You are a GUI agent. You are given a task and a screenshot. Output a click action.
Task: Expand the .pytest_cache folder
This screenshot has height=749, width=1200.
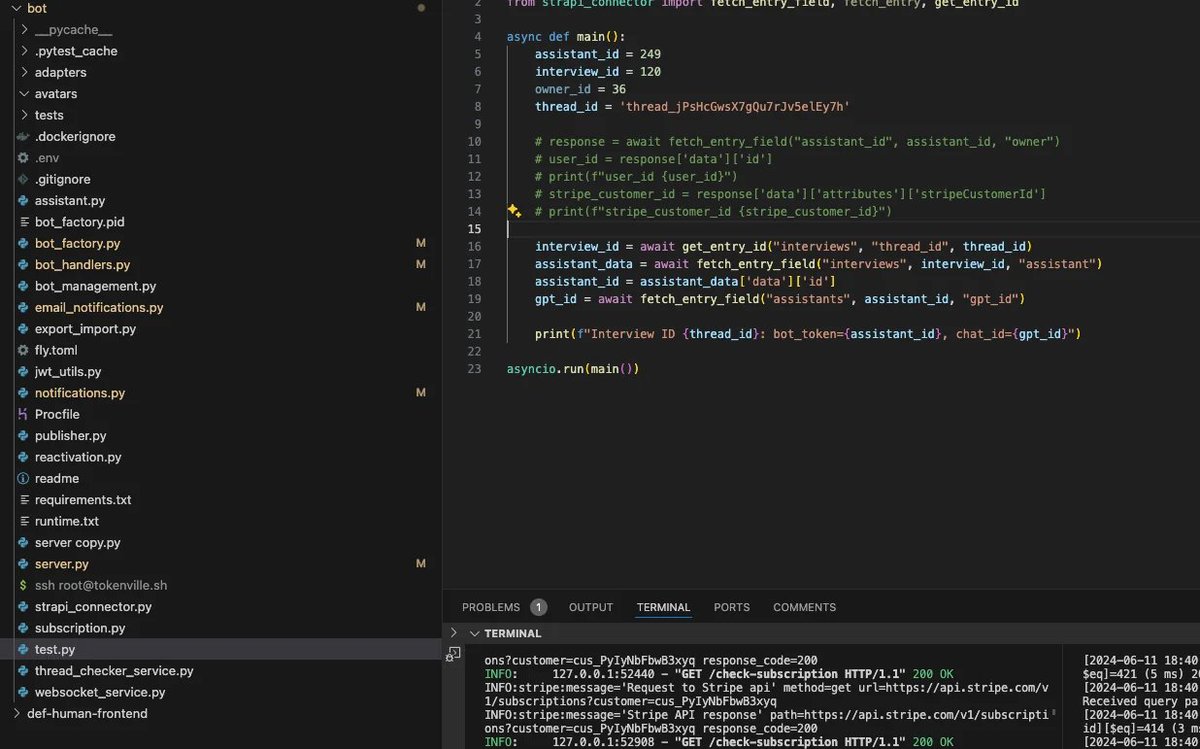point(24,51)
